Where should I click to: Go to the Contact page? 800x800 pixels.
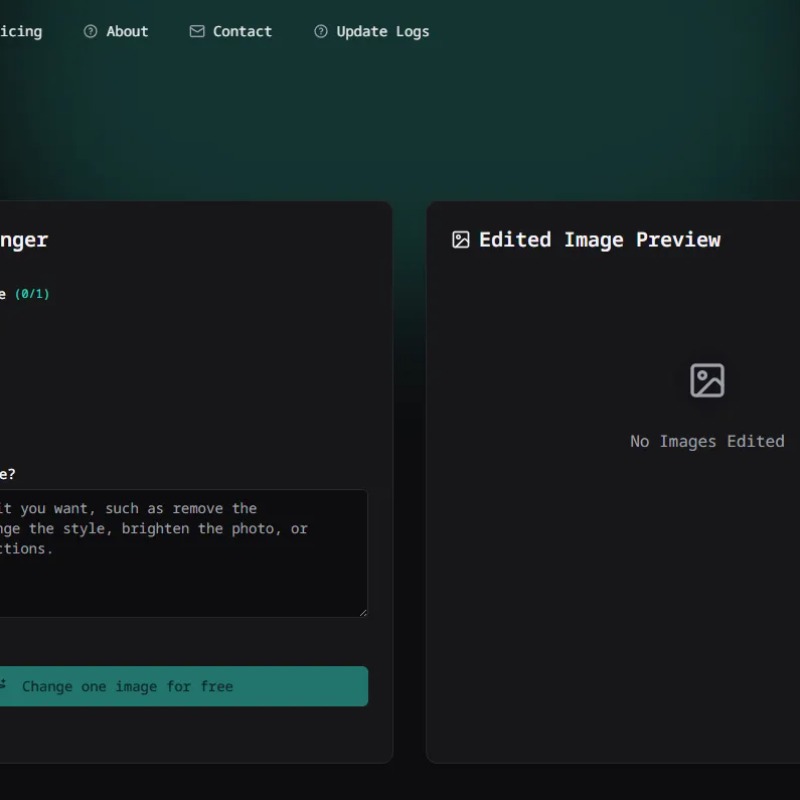(x=242, y=32)
